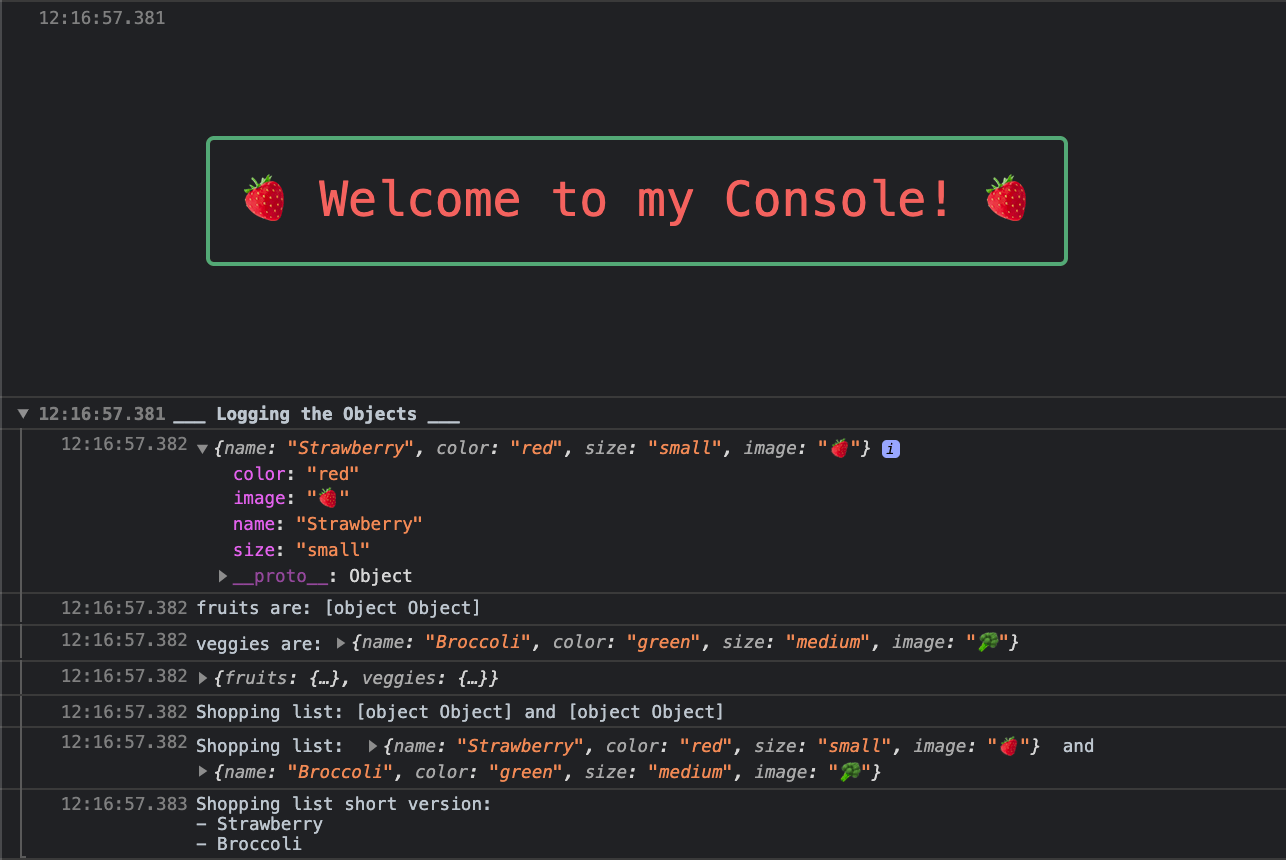
Task: Expand the __proto__ property of Strawberry
Action: coord(222,575)
